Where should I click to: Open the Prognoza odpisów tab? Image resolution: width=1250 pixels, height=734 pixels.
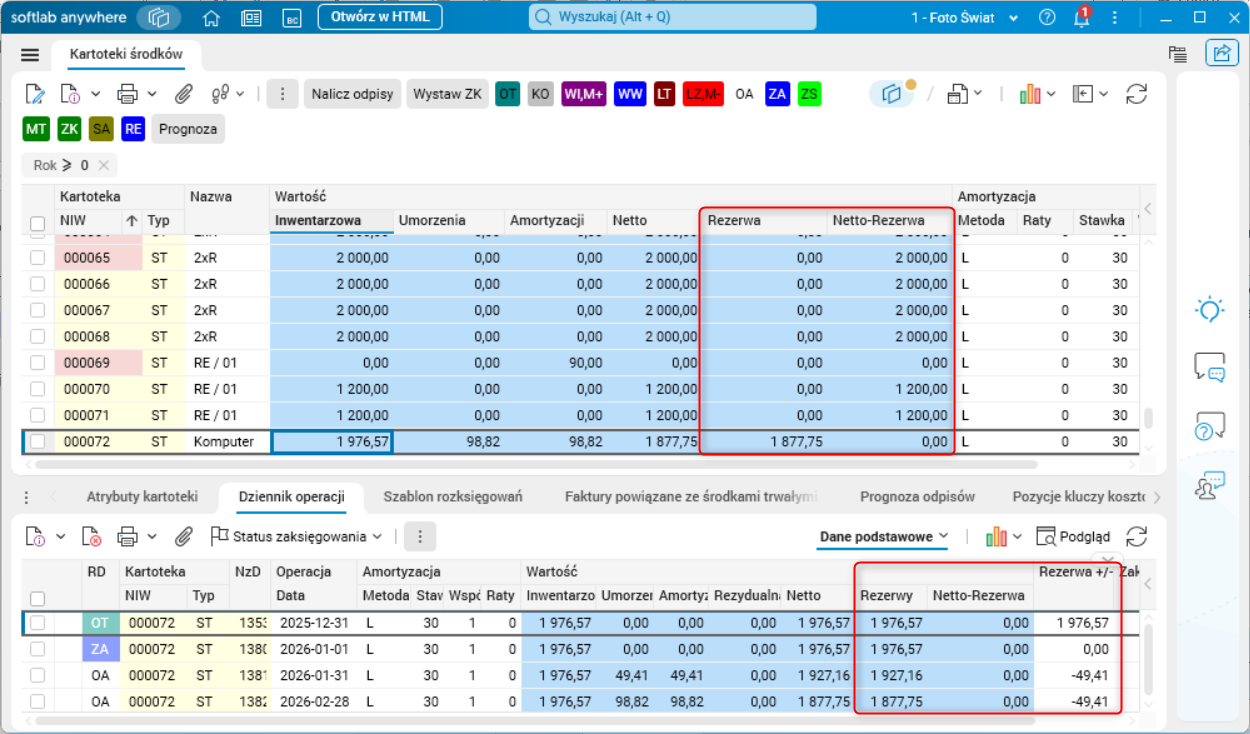click(917, 496)
